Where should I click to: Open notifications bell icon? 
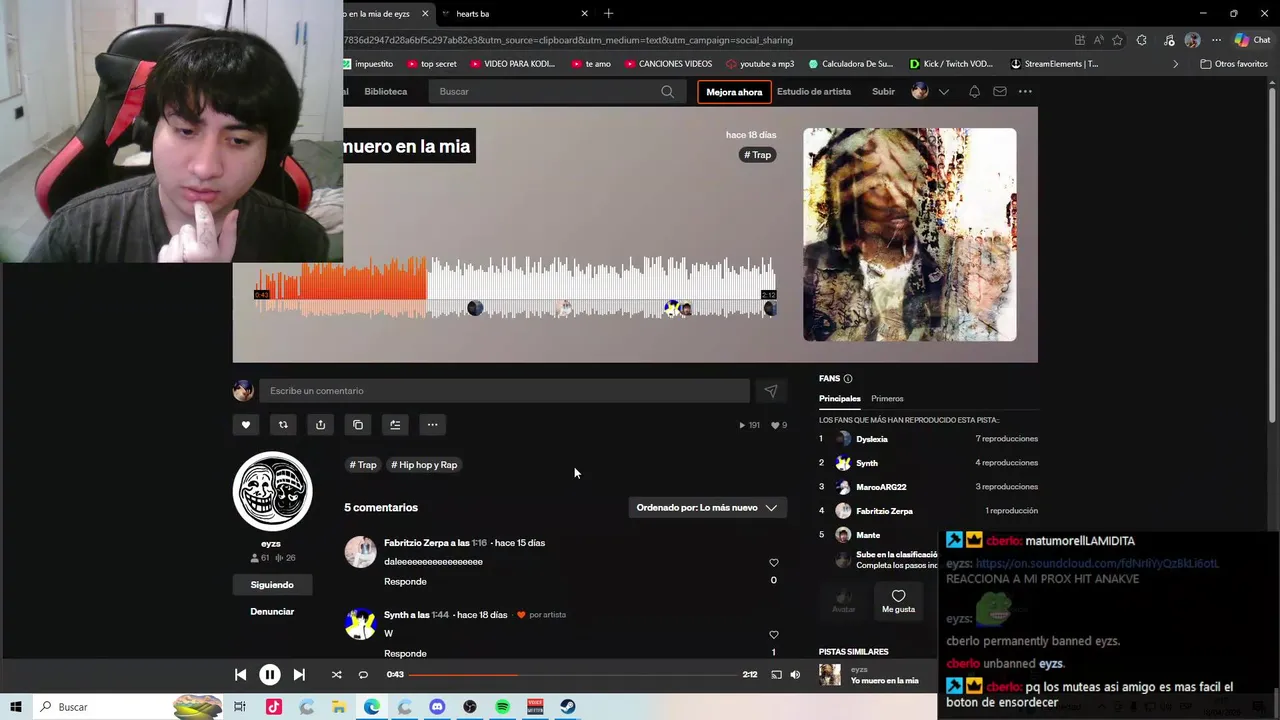click(x=974, y=91)
